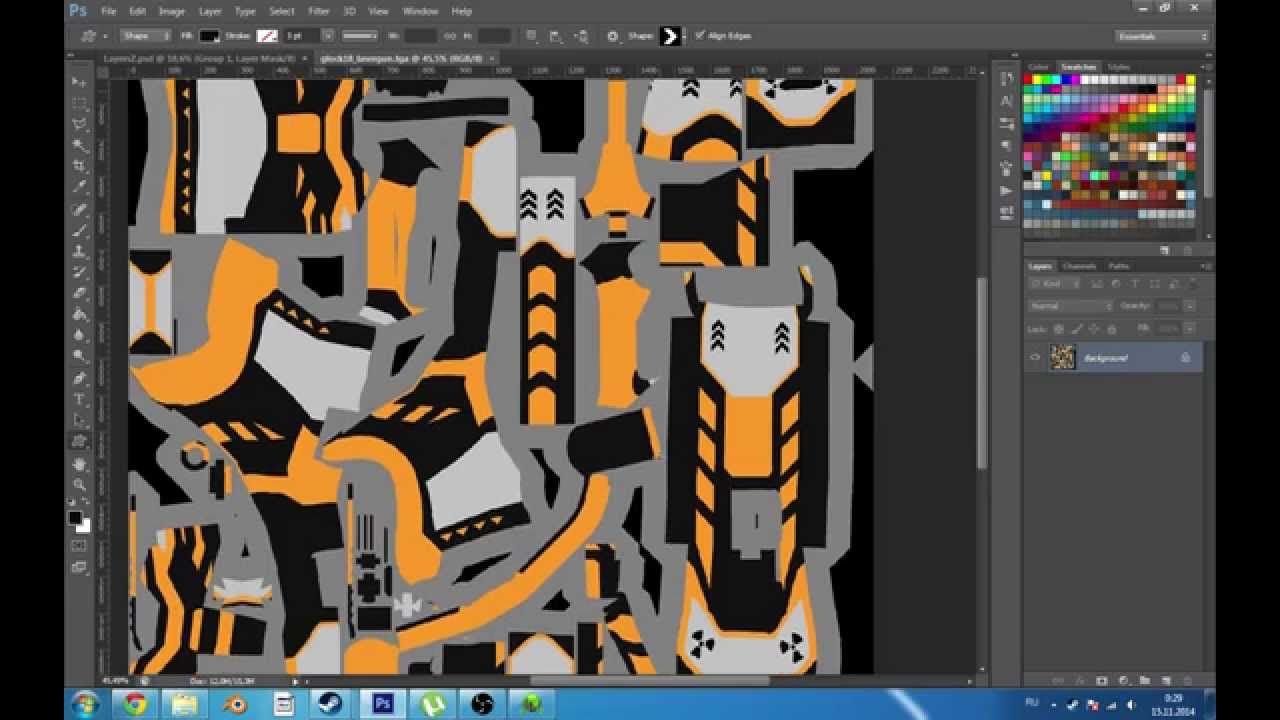Select the Rectangular Marquee tool
This screenshot has height=720, width=1280.
(x=79, y=103)
